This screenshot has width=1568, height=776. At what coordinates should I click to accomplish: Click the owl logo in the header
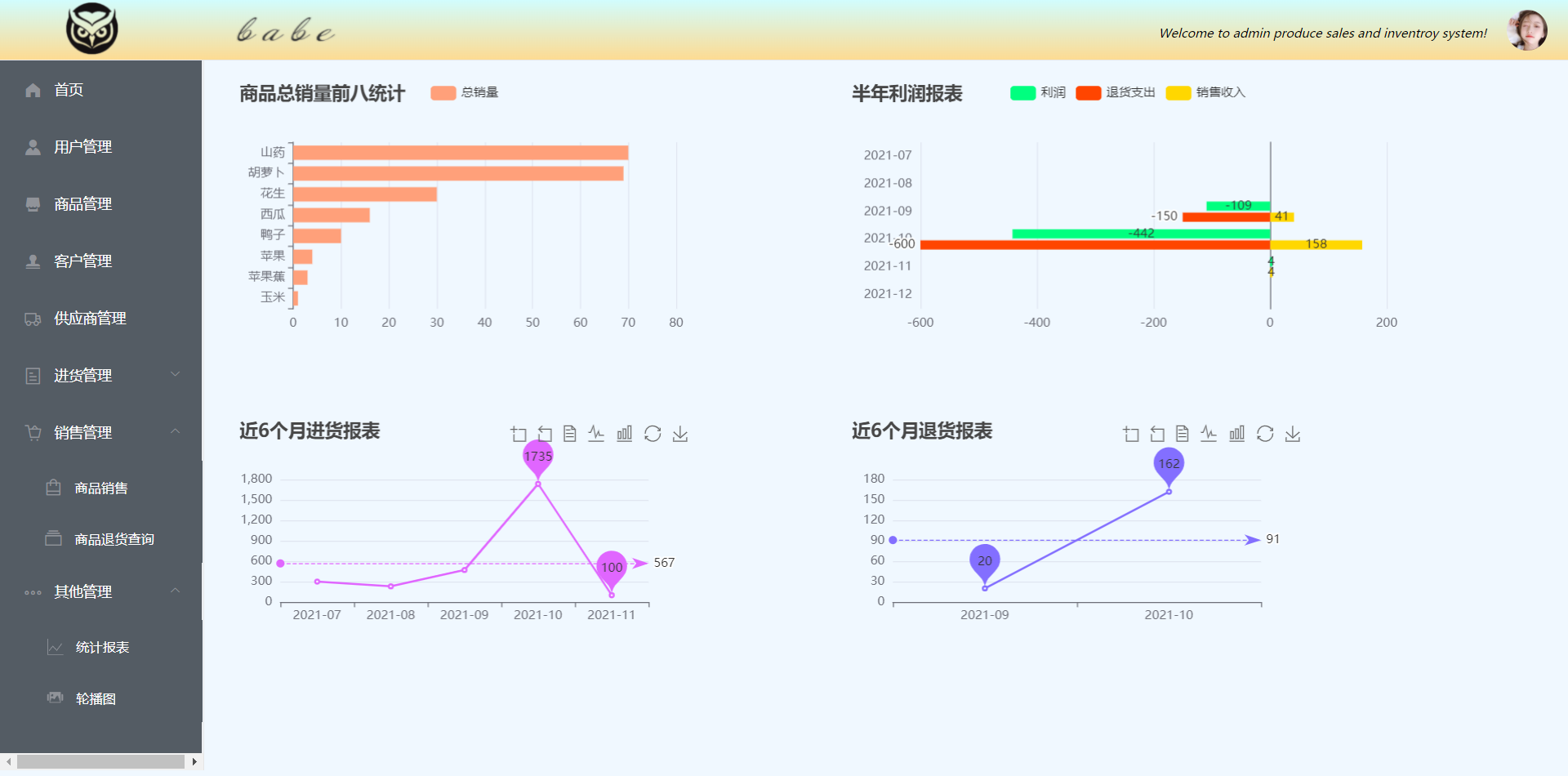click(91, 29)
